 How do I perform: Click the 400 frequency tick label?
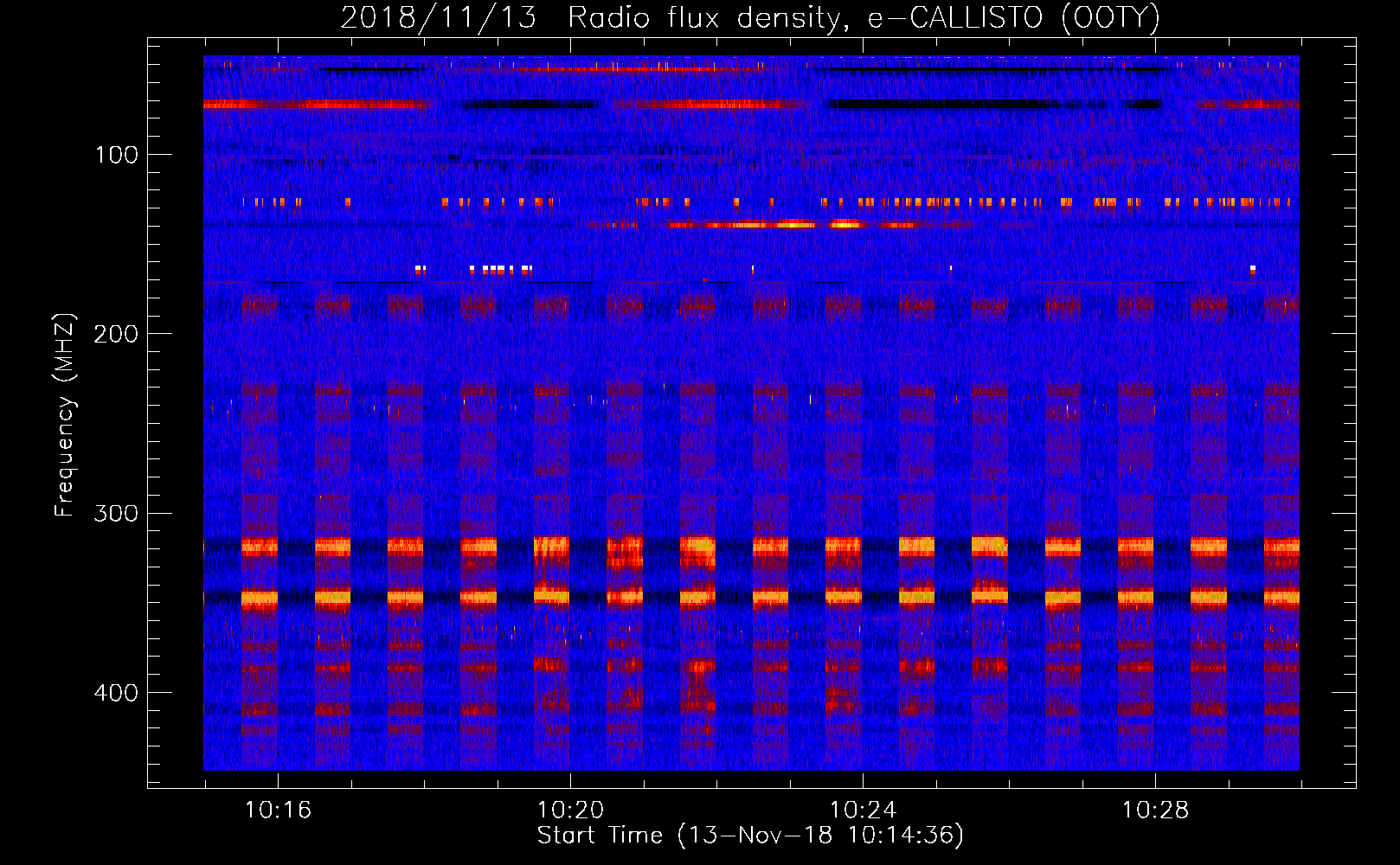coord(116,693)
